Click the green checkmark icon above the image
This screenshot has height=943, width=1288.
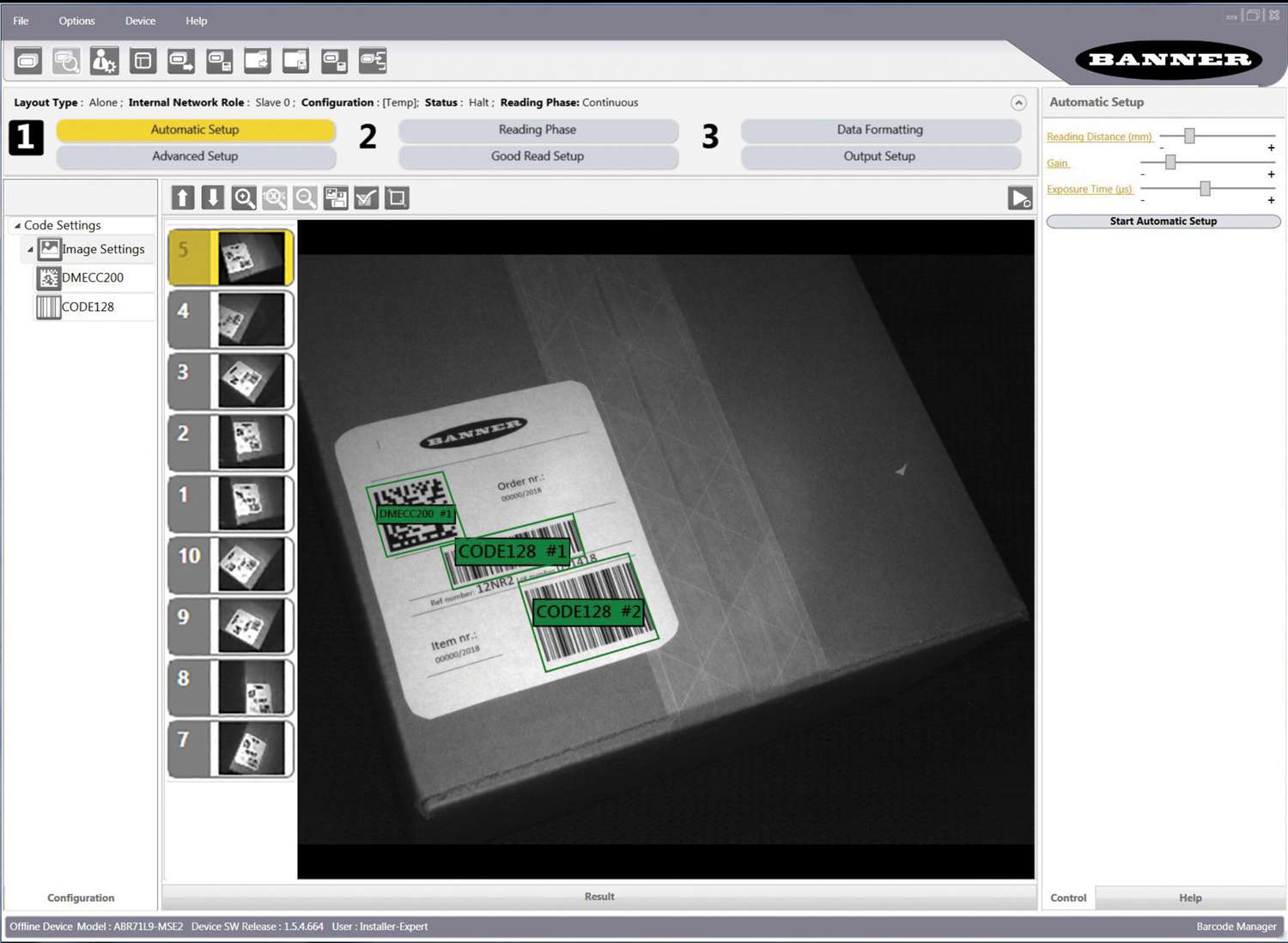(366, 198)
